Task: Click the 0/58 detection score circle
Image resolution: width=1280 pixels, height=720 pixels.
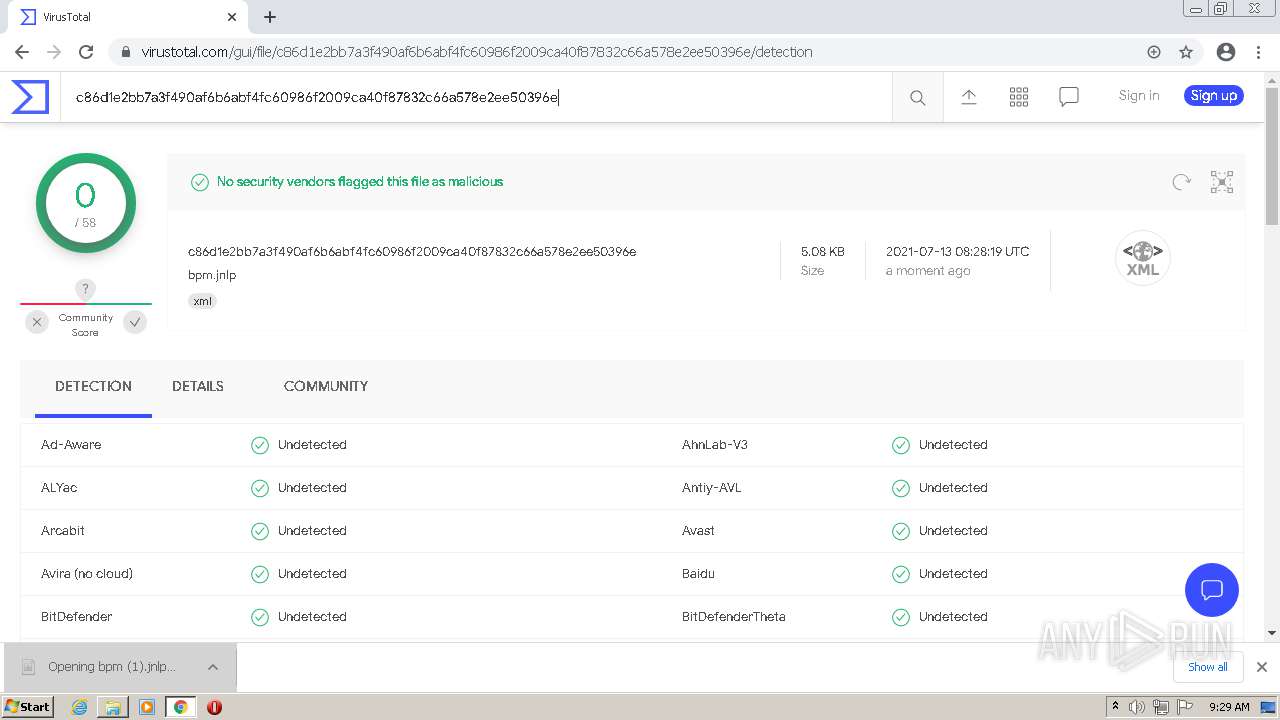Action: pyautogui.click(x=86, y=204)
